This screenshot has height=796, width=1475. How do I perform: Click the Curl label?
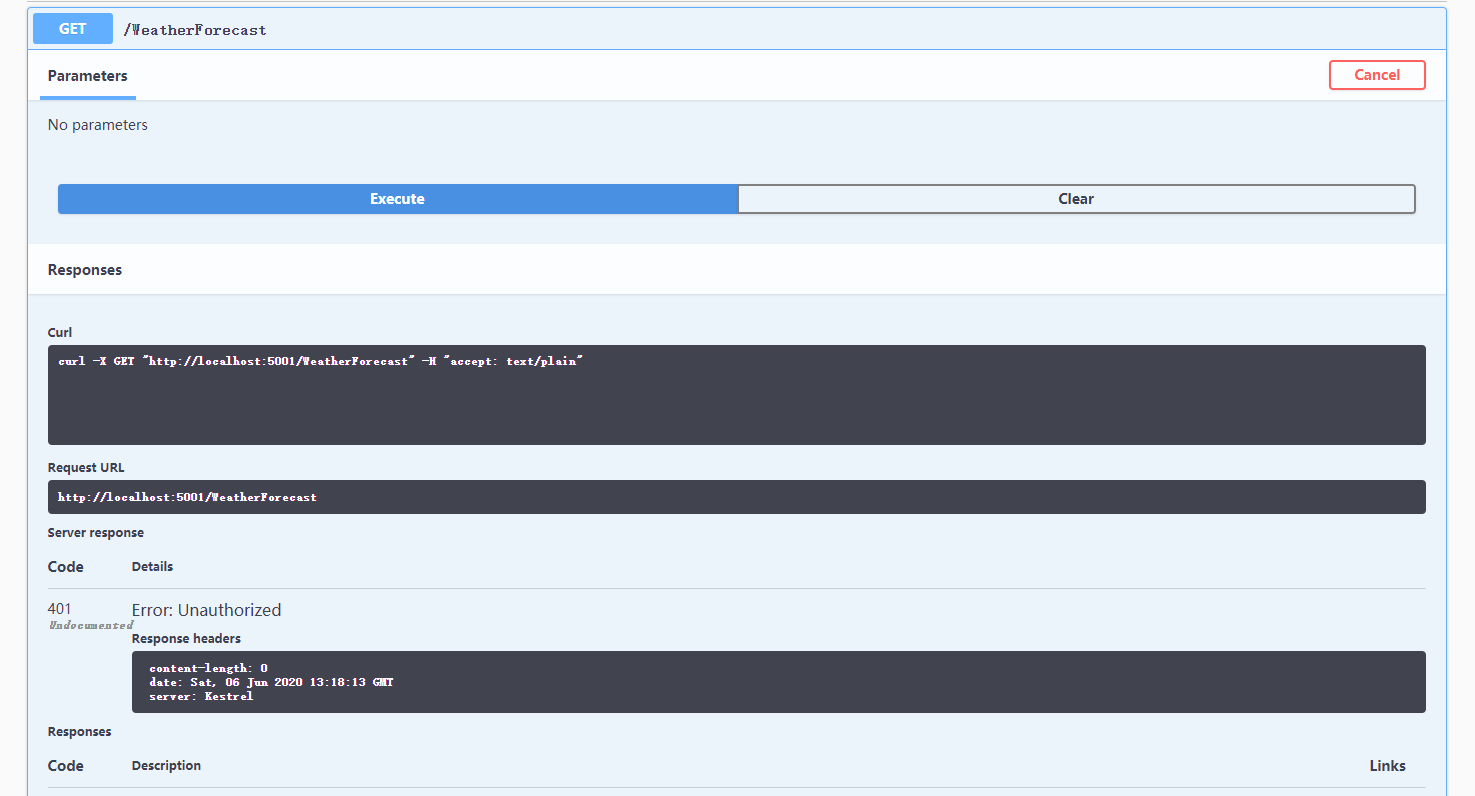pyautogui.click(x=60, y=332)
